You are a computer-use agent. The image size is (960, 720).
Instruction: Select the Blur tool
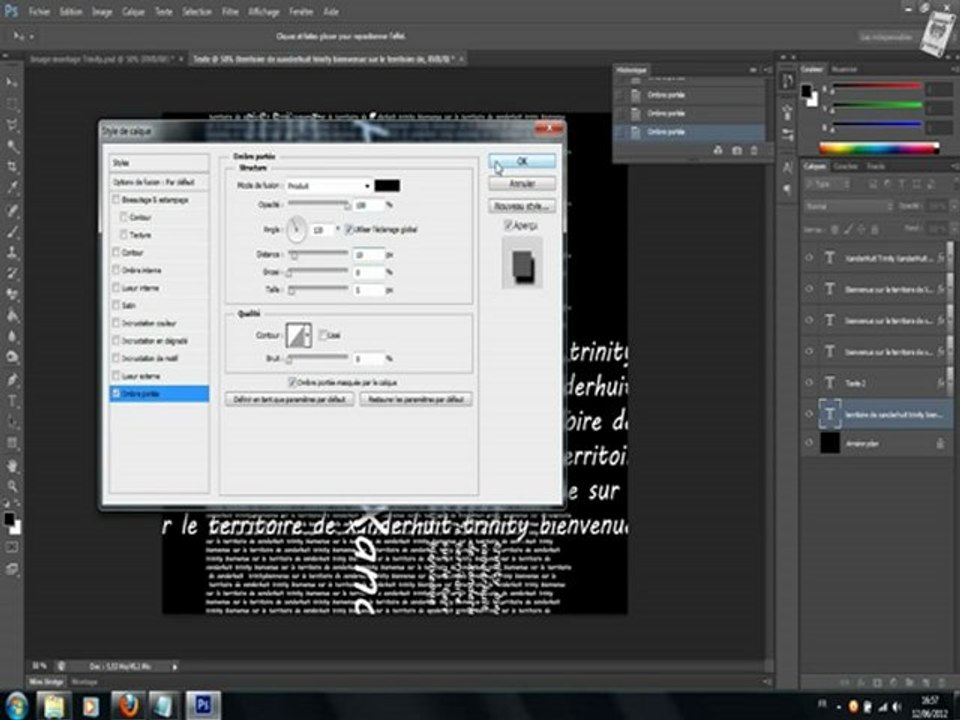pos(12,336)
